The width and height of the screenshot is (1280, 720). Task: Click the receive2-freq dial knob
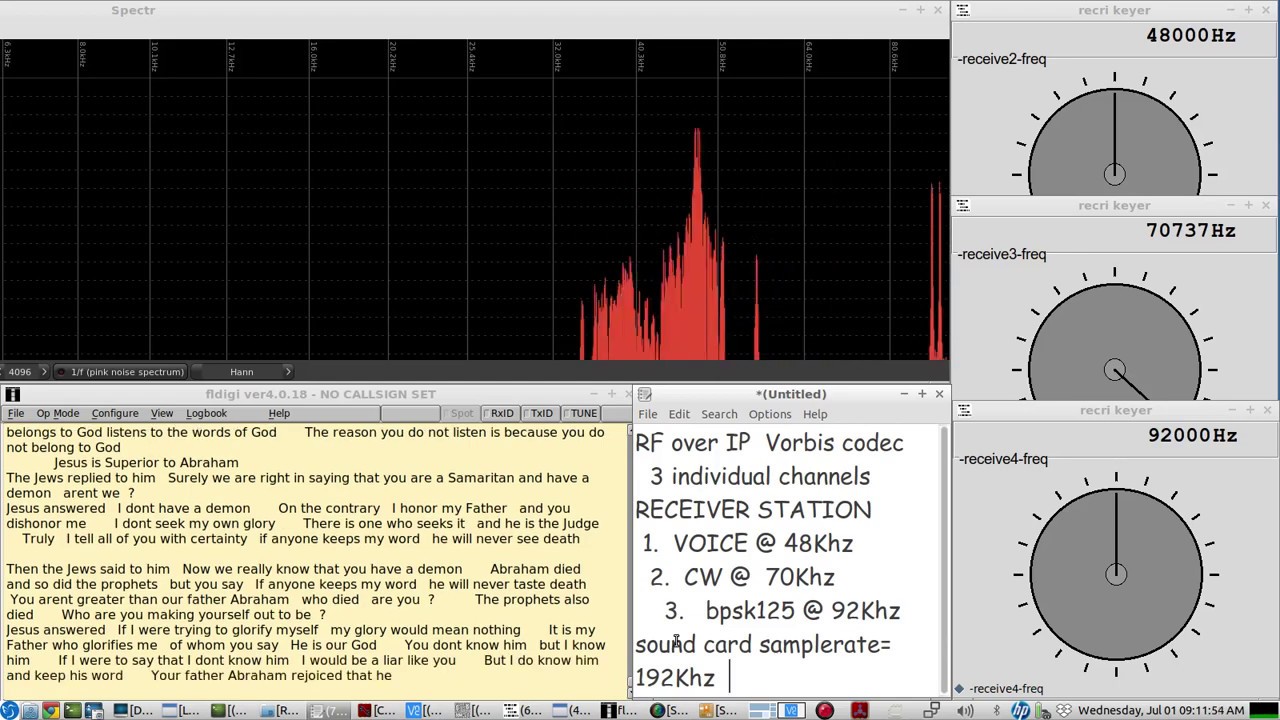1115,140
